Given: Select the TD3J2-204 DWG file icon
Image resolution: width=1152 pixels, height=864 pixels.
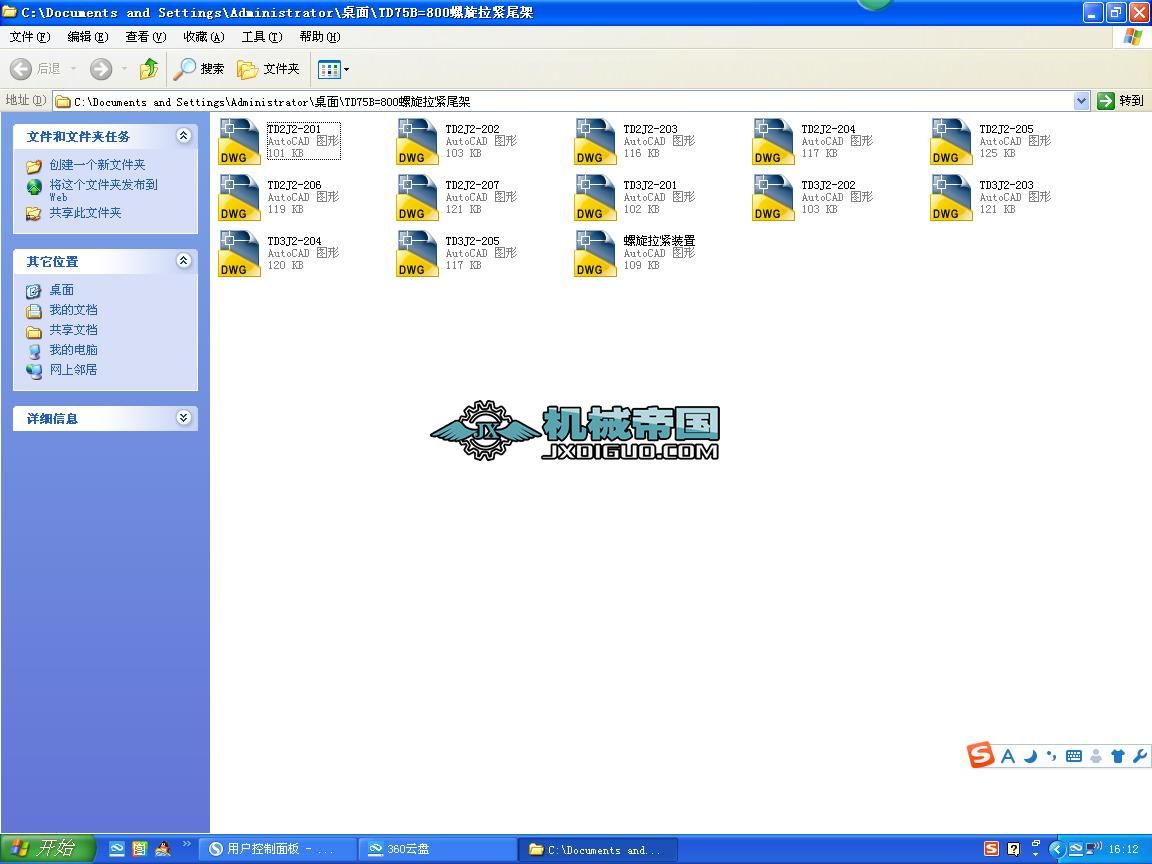Looking at the screenshot, I should (x=240, y=253).
